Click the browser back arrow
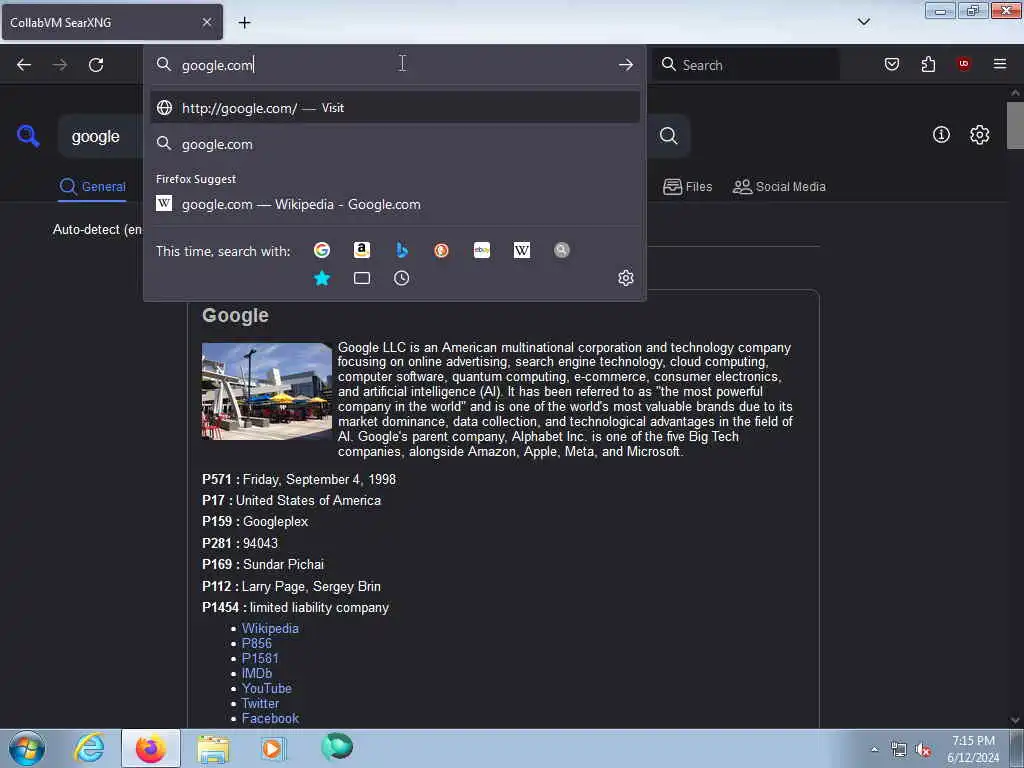Screen dimensions: 1024x768 (x=24, y=65)
